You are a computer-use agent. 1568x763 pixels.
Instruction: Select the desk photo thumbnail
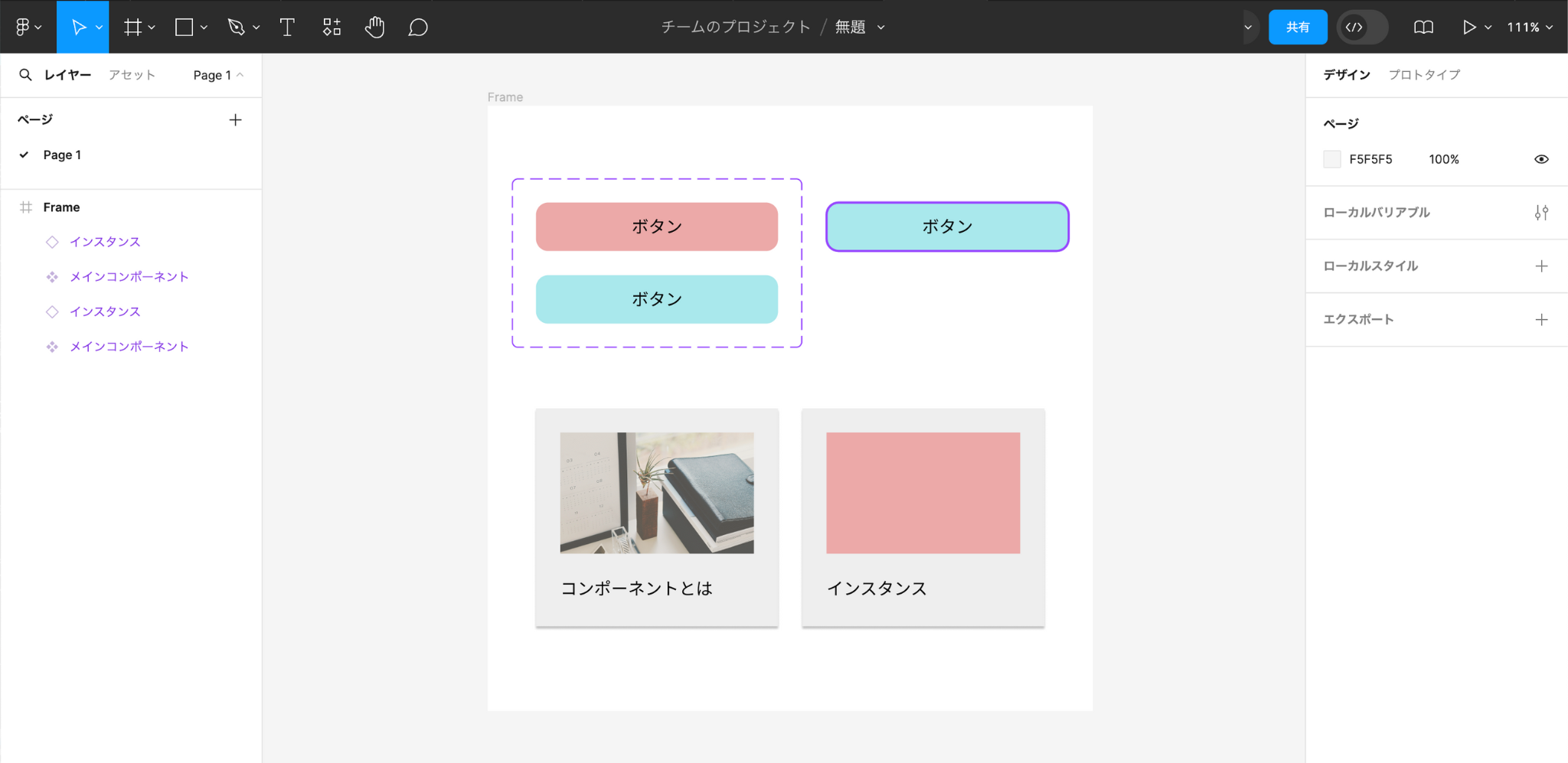657,493
